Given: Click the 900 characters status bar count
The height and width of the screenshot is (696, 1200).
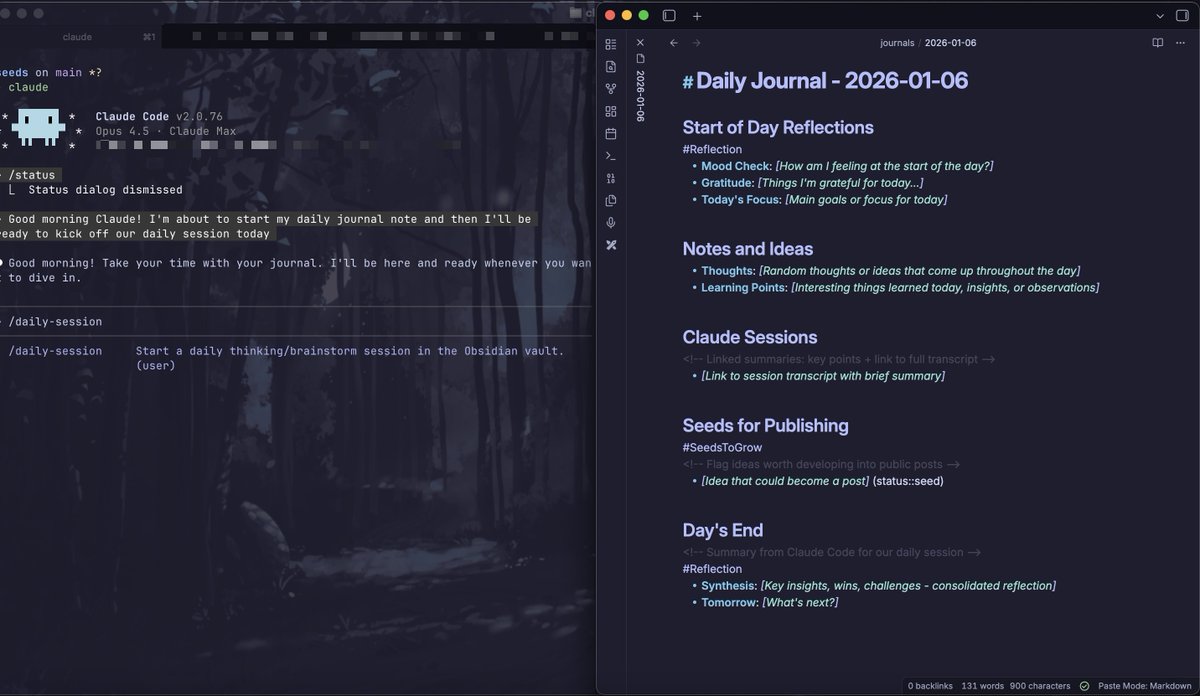Looking at the screenshot, I should 1039,686.
